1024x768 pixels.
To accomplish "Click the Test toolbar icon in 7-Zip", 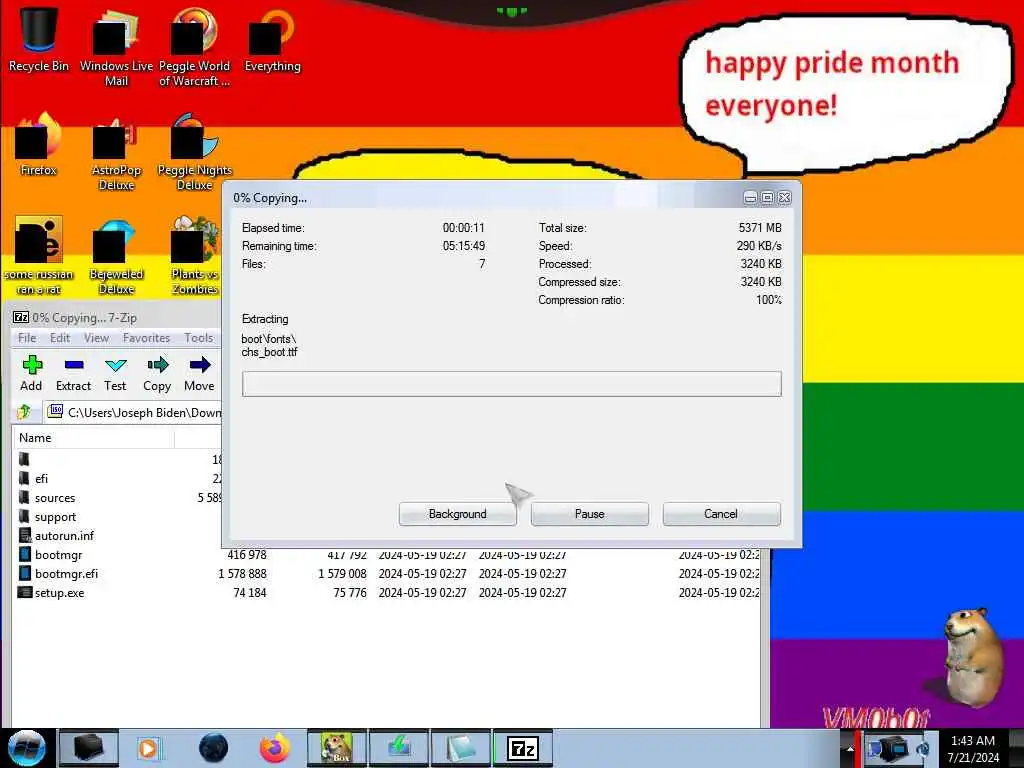I will click(x=115, y=374).
